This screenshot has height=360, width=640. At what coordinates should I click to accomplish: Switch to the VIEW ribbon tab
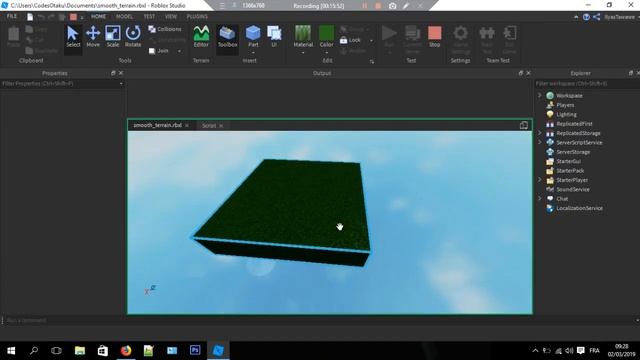click(x=171, y=16)
